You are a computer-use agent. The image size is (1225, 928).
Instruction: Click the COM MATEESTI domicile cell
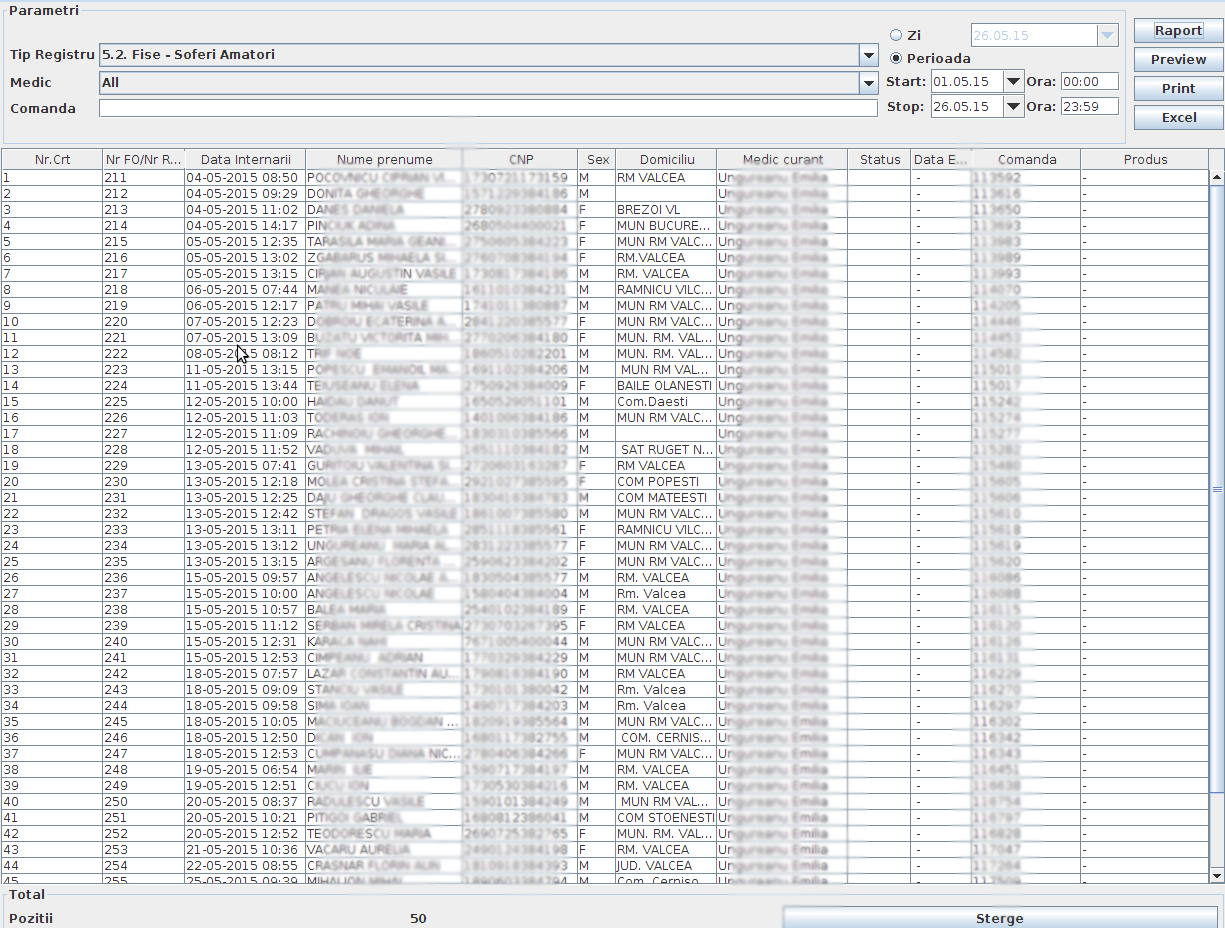pos(666,497)
